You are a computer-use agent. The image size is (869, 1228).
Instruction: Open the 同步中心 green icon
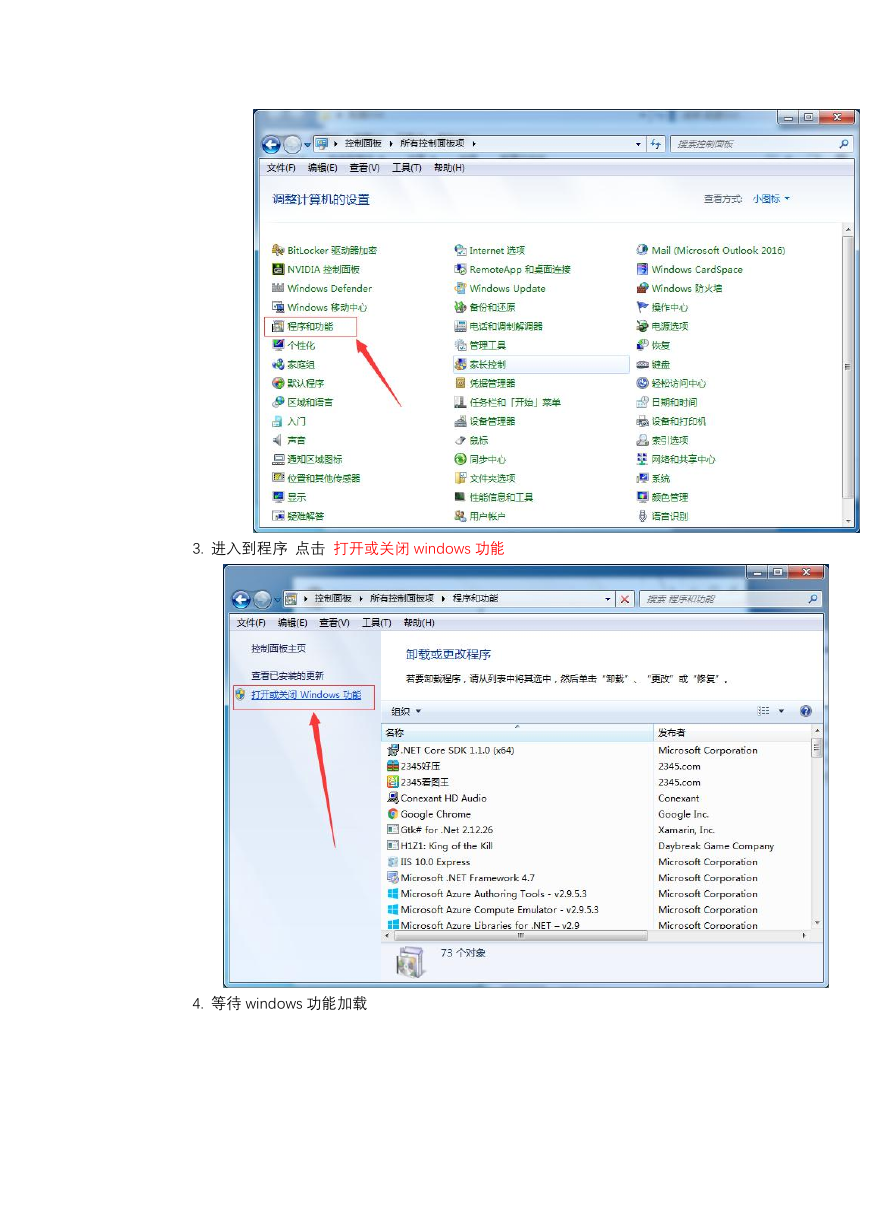coord(460,459)
